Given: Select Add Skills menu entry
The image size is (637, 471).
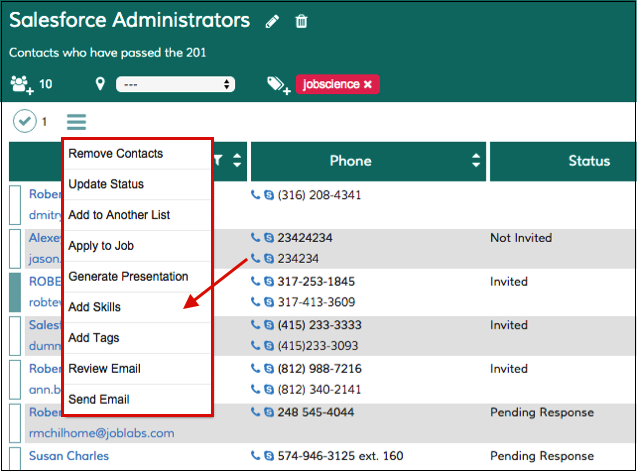Looking at the screenshot, I should (x=137, y=307).
